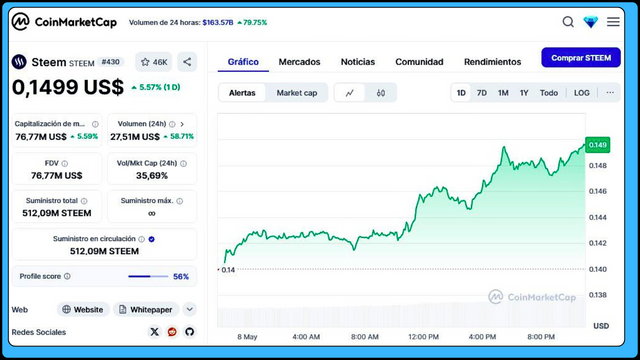The height and width of the screenshot is (360, 640).
Task: Select the 1D time range
Action: tap(461, 93)
